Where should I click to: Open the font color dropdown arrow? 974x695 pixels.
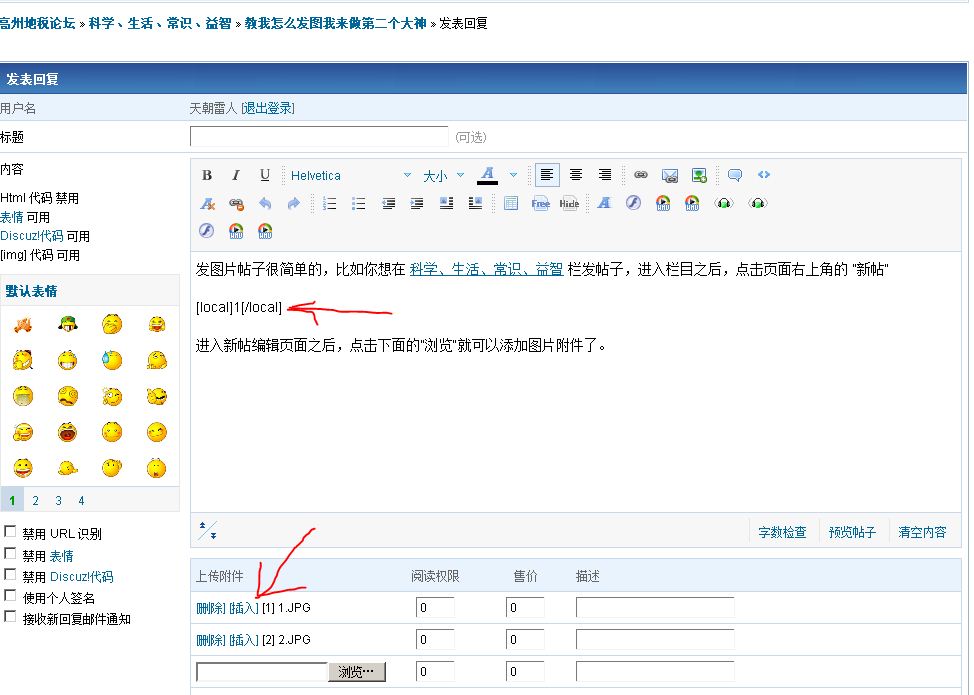pos(513,175)
